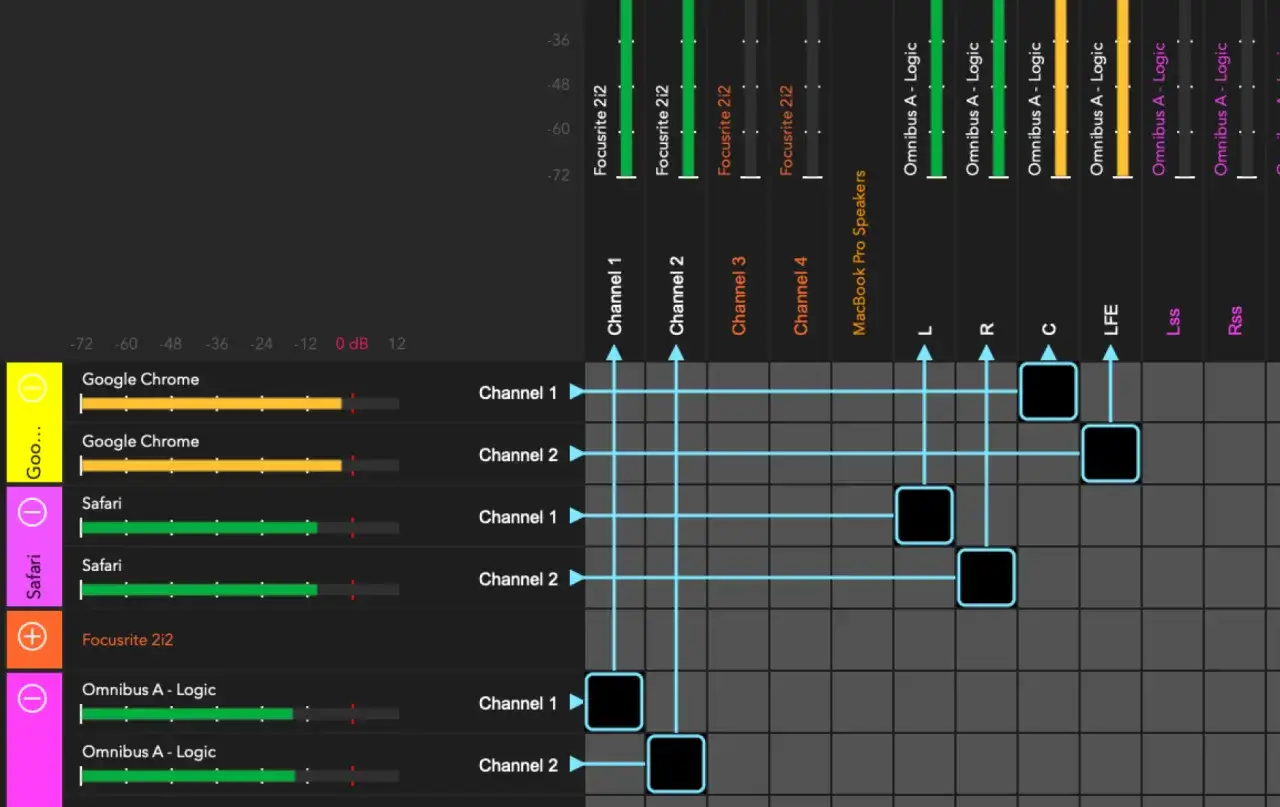
Task: Route Chrome Channel 2 to Rss cell
Action: [1234, 453]
